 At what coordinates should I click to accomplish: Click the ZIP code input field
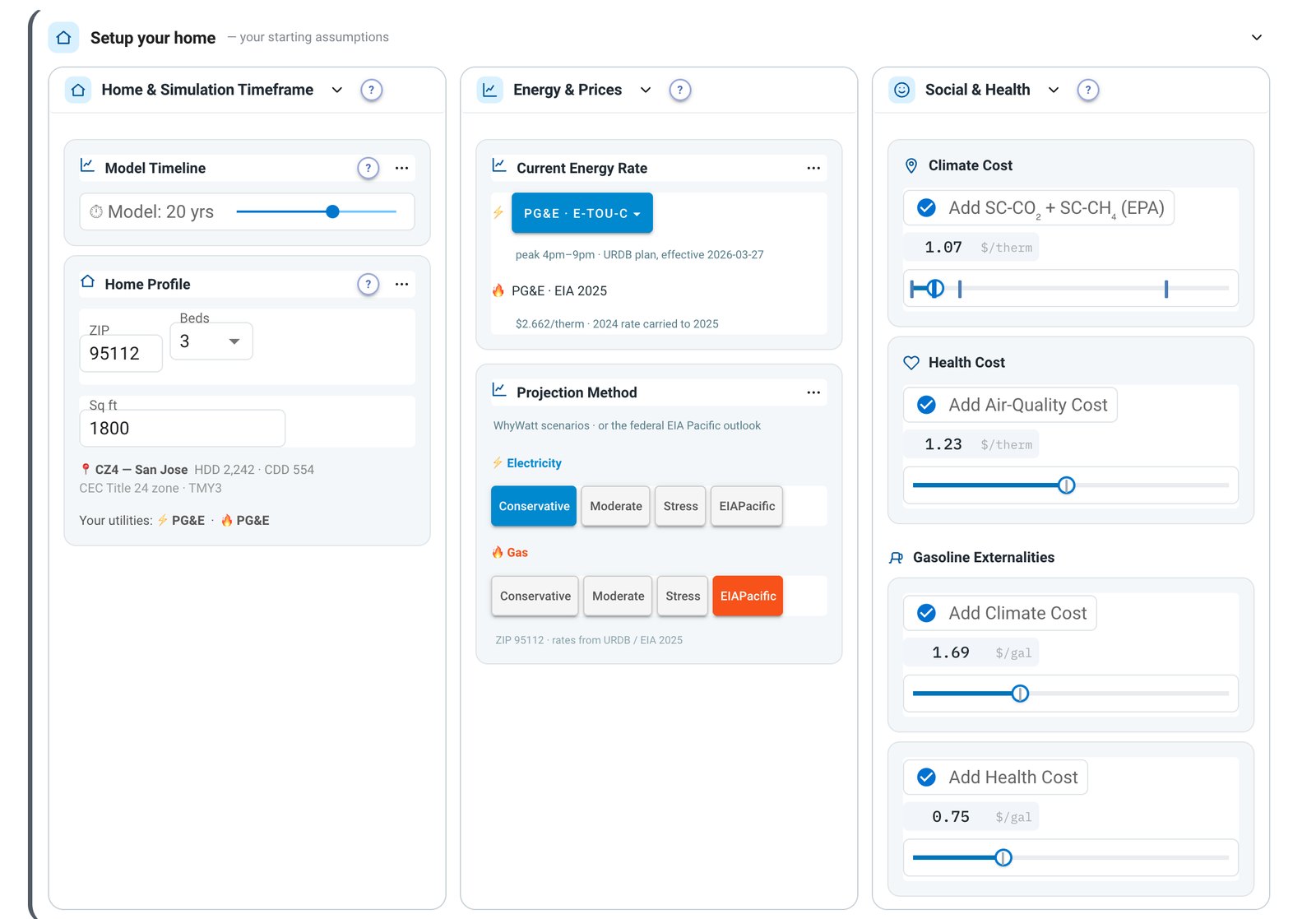pos(121,354)
